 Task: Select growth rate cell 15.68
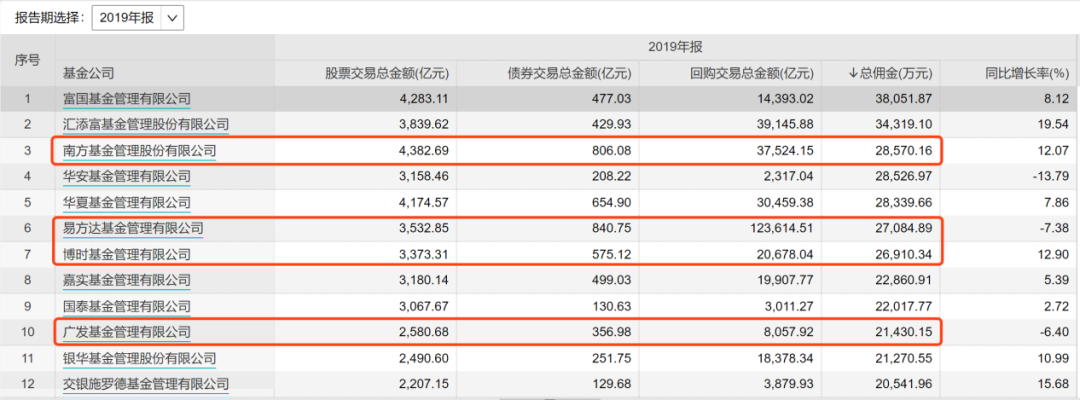1052,384
